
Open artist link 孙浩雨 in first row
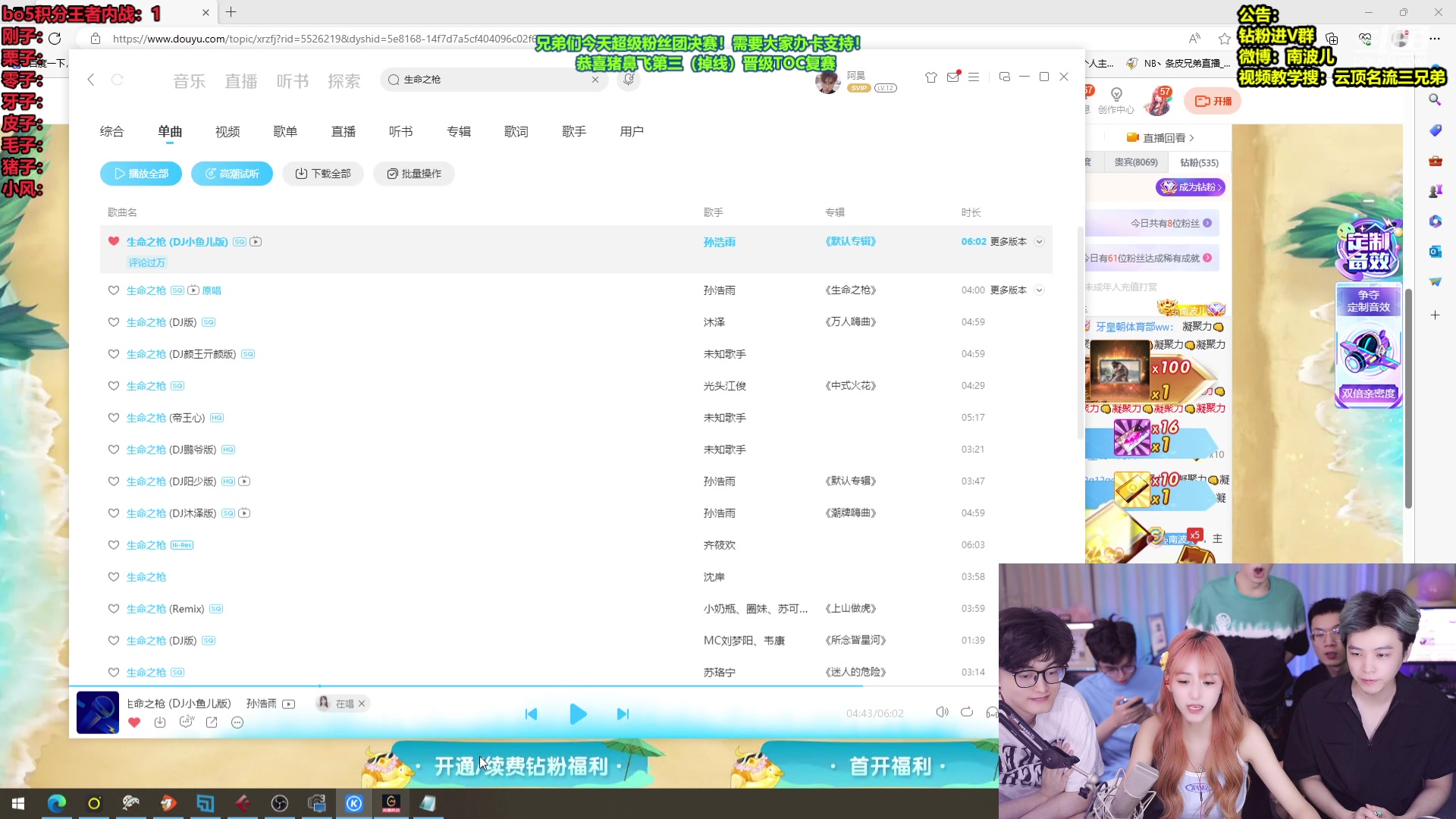point(720,243)
